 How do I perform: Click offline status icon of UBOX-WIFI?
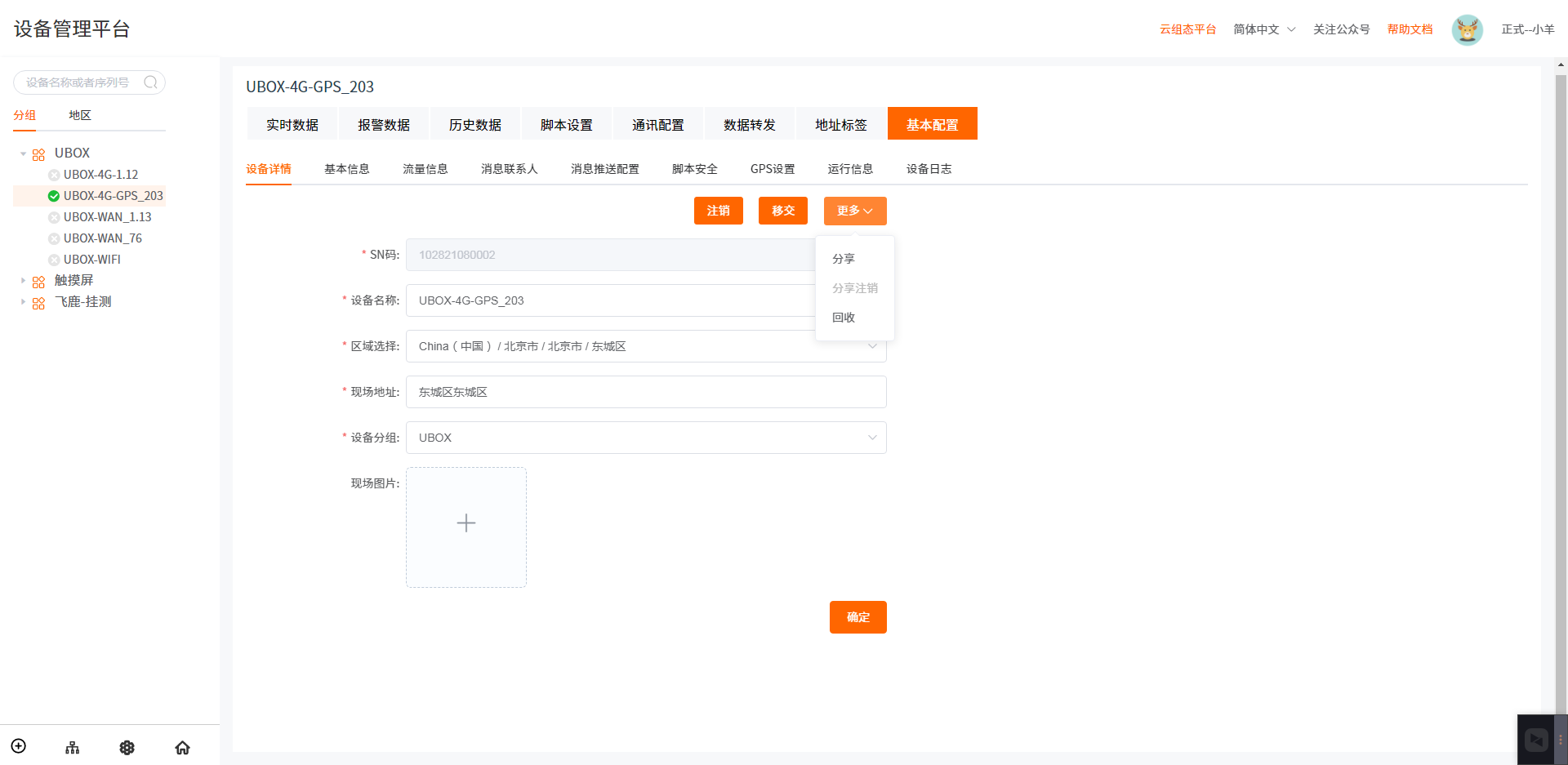(54, 260)
